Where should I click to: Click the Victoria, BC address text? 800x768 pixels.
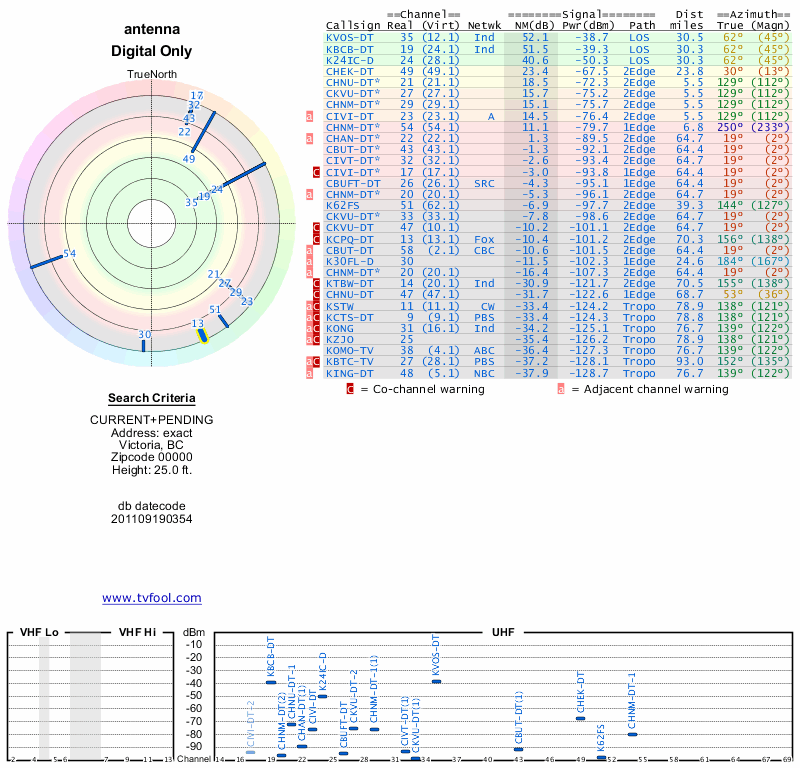click(x=152, y=444)
